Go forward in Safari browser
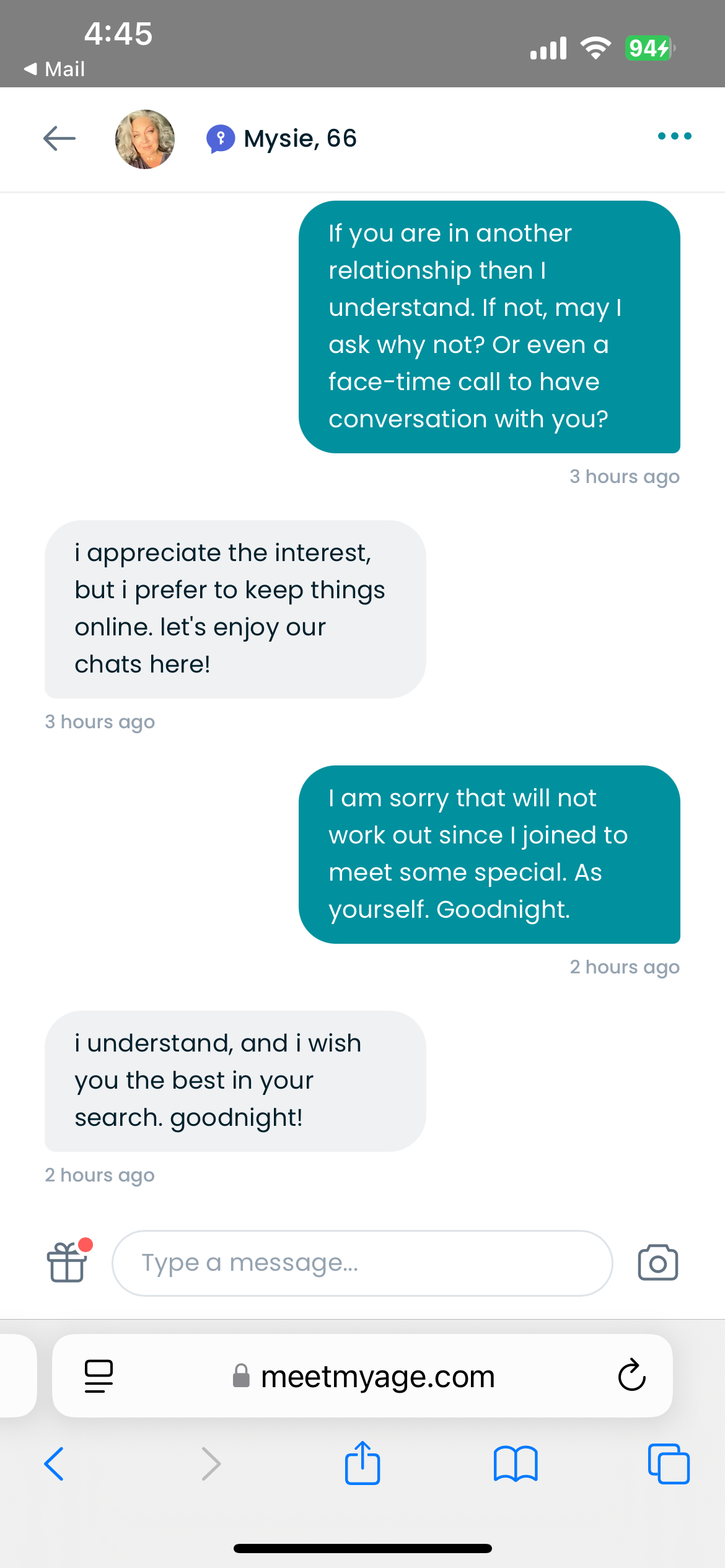Viewport: 725px width, 1568px height. (x=211, y=1464)
